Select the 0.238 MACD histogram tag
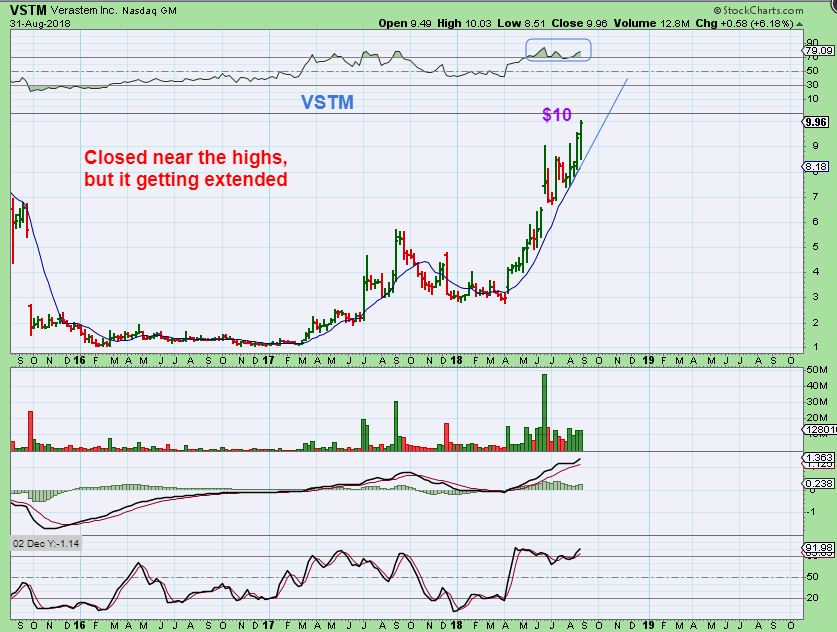The width and height of the screenshot is (837, 632). pos(819,483)
